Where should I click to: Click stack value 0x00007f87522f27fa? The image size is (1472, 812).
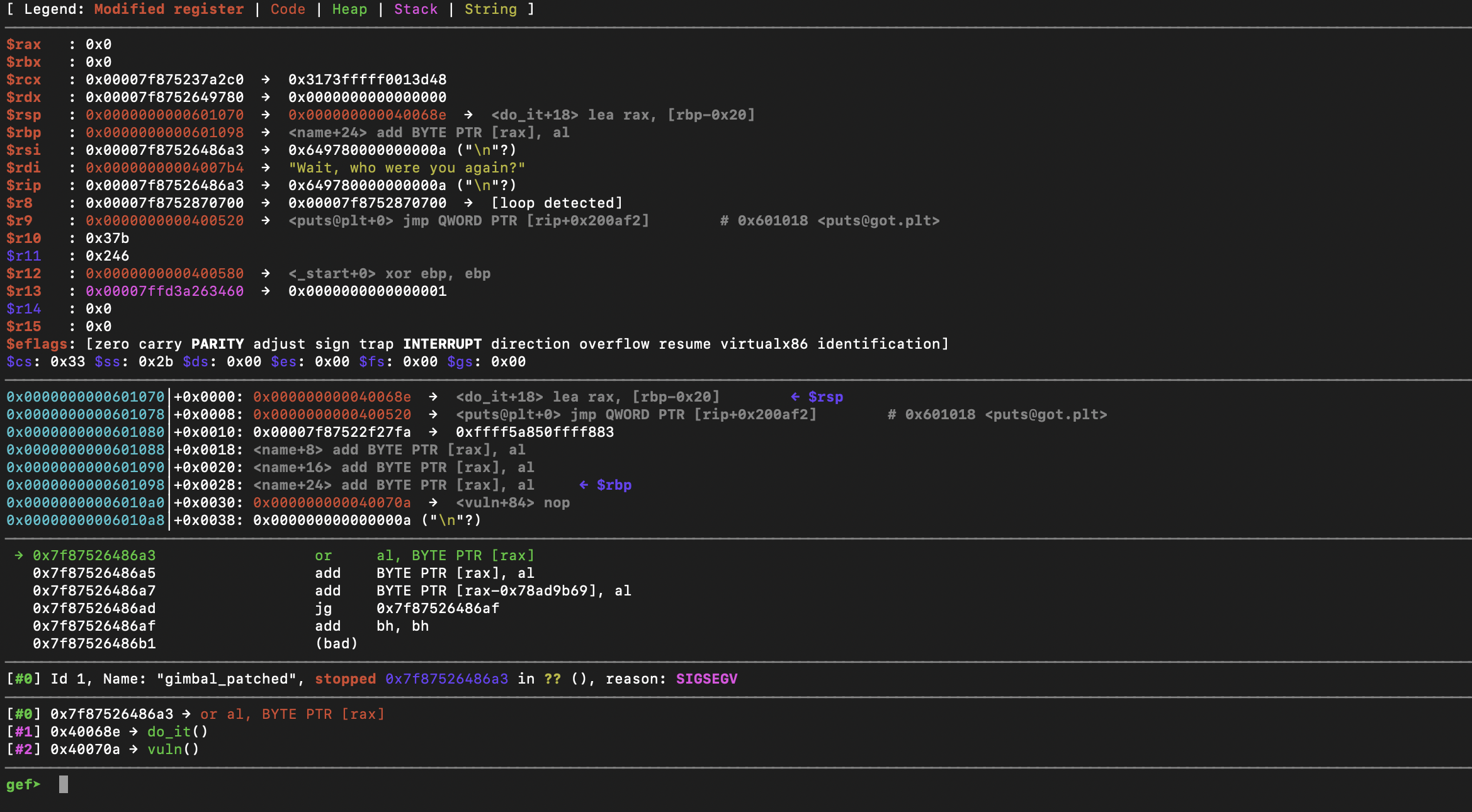tap(332, 432)
